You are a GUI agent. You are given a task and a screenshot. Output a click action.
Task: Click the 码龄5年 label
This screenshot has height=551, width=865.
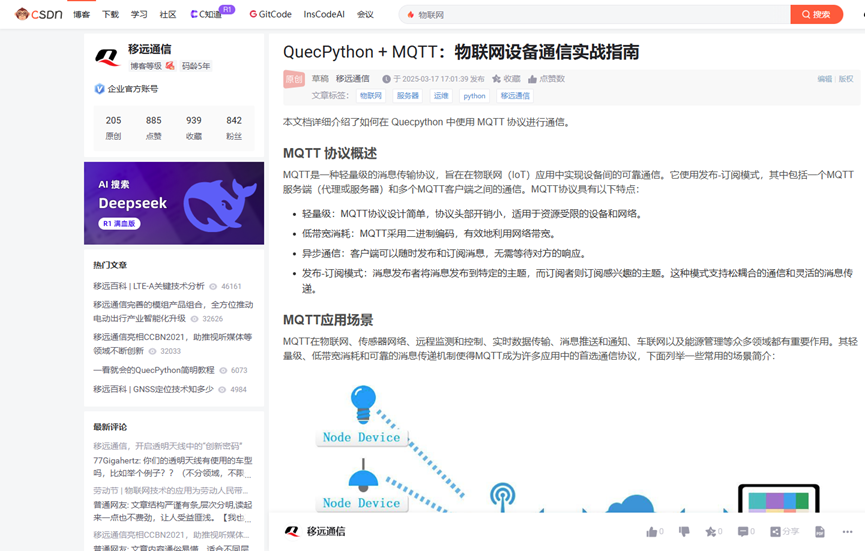(x=196, y=66)
